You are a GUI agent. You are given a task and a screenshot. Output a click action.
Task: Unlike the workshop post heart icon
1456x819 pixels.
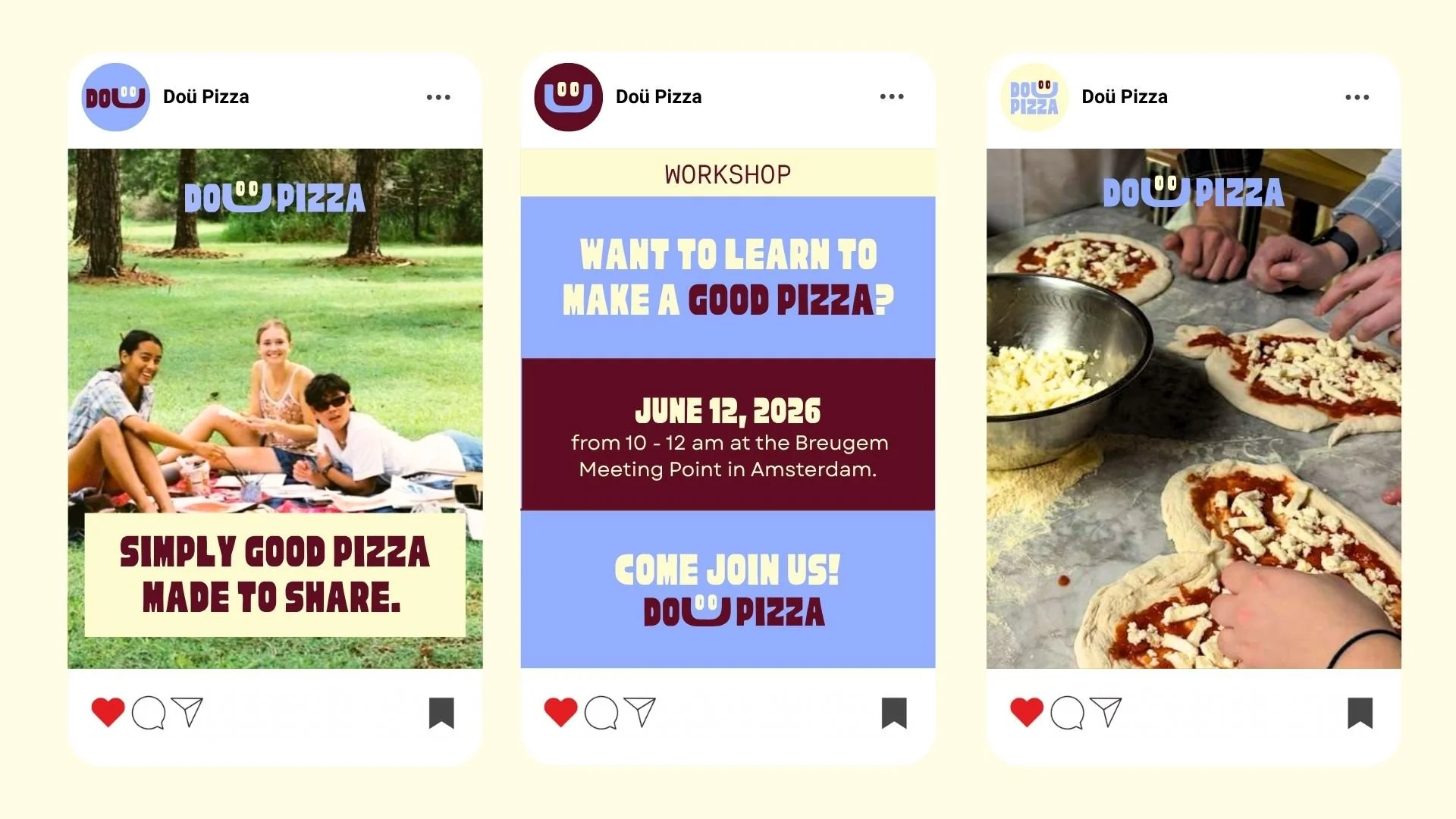tap(560, 712)
